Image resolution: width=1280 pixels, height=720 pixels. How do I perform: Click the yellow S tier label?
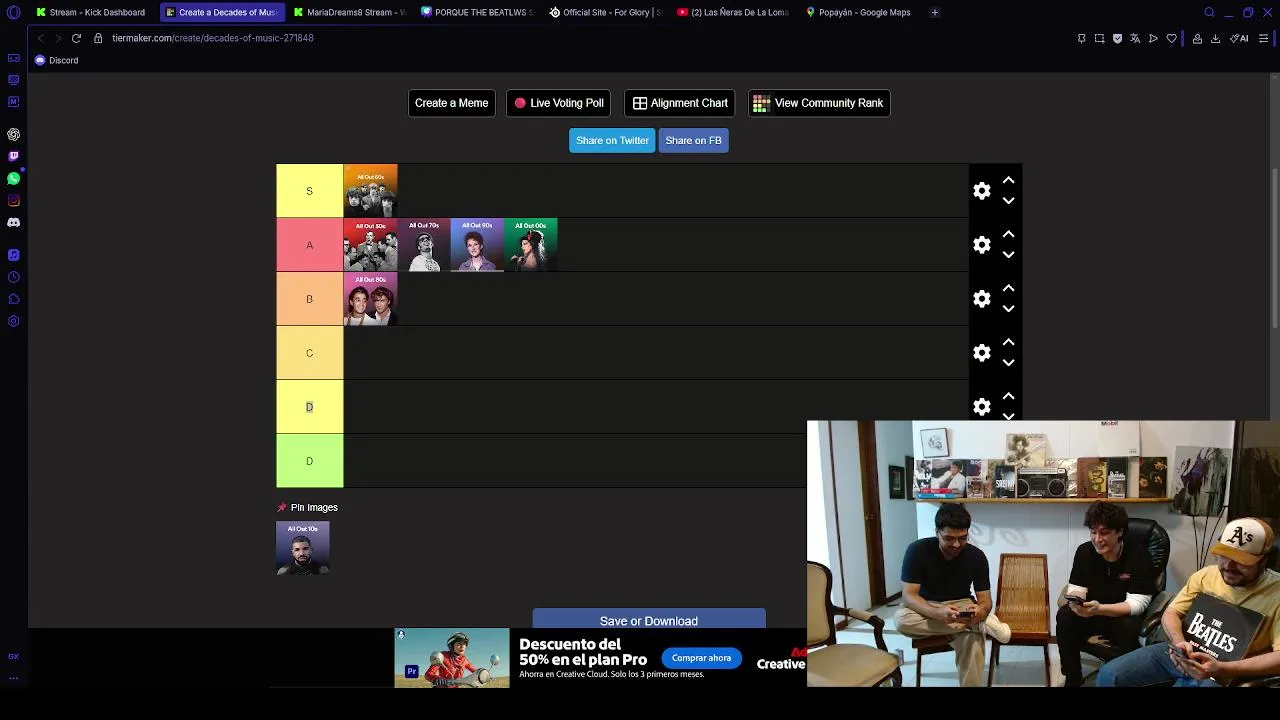point(310,191)
